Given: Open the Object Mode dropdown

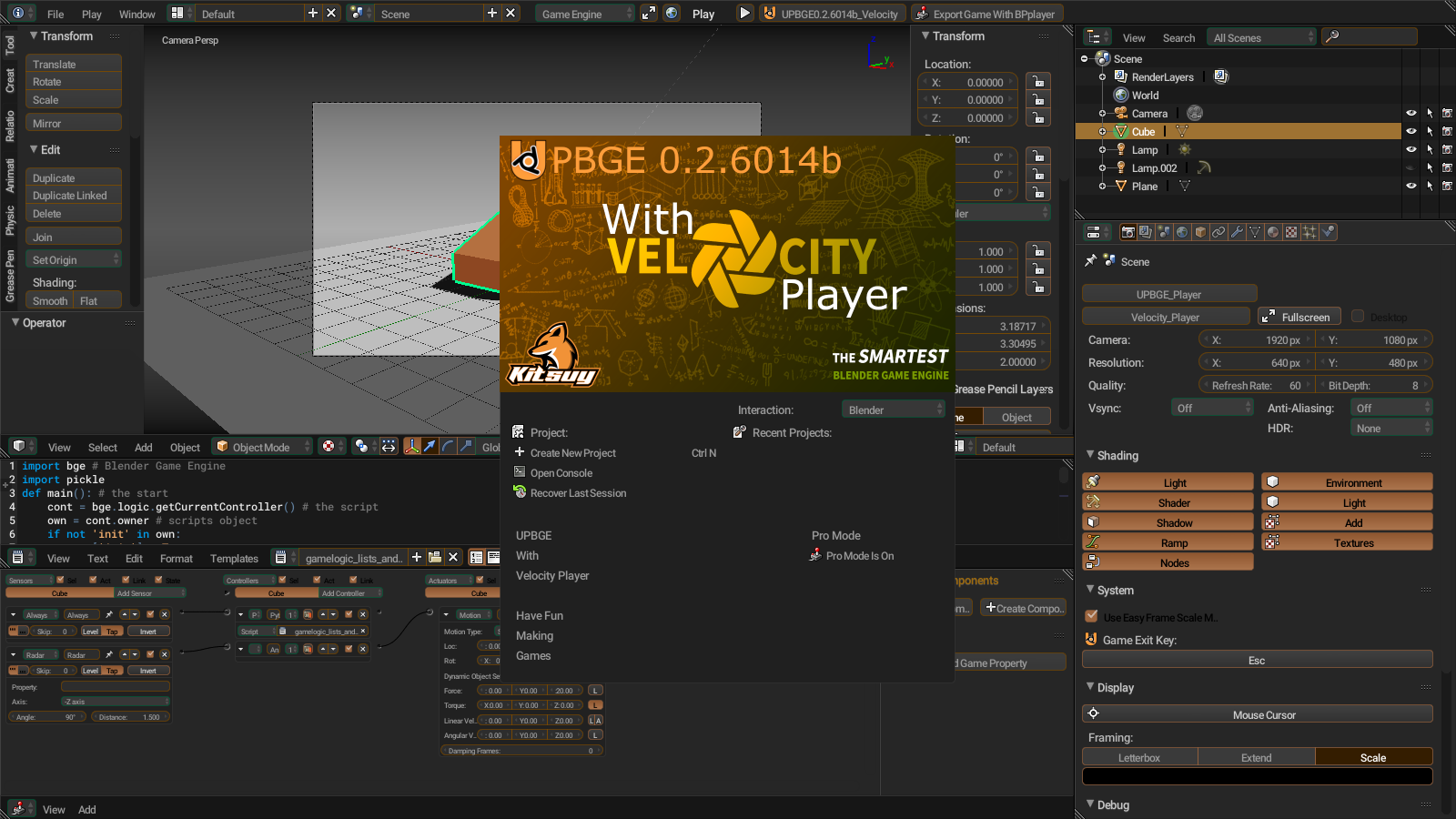Looking at the screenshot, I should click(x=262, y=446).
